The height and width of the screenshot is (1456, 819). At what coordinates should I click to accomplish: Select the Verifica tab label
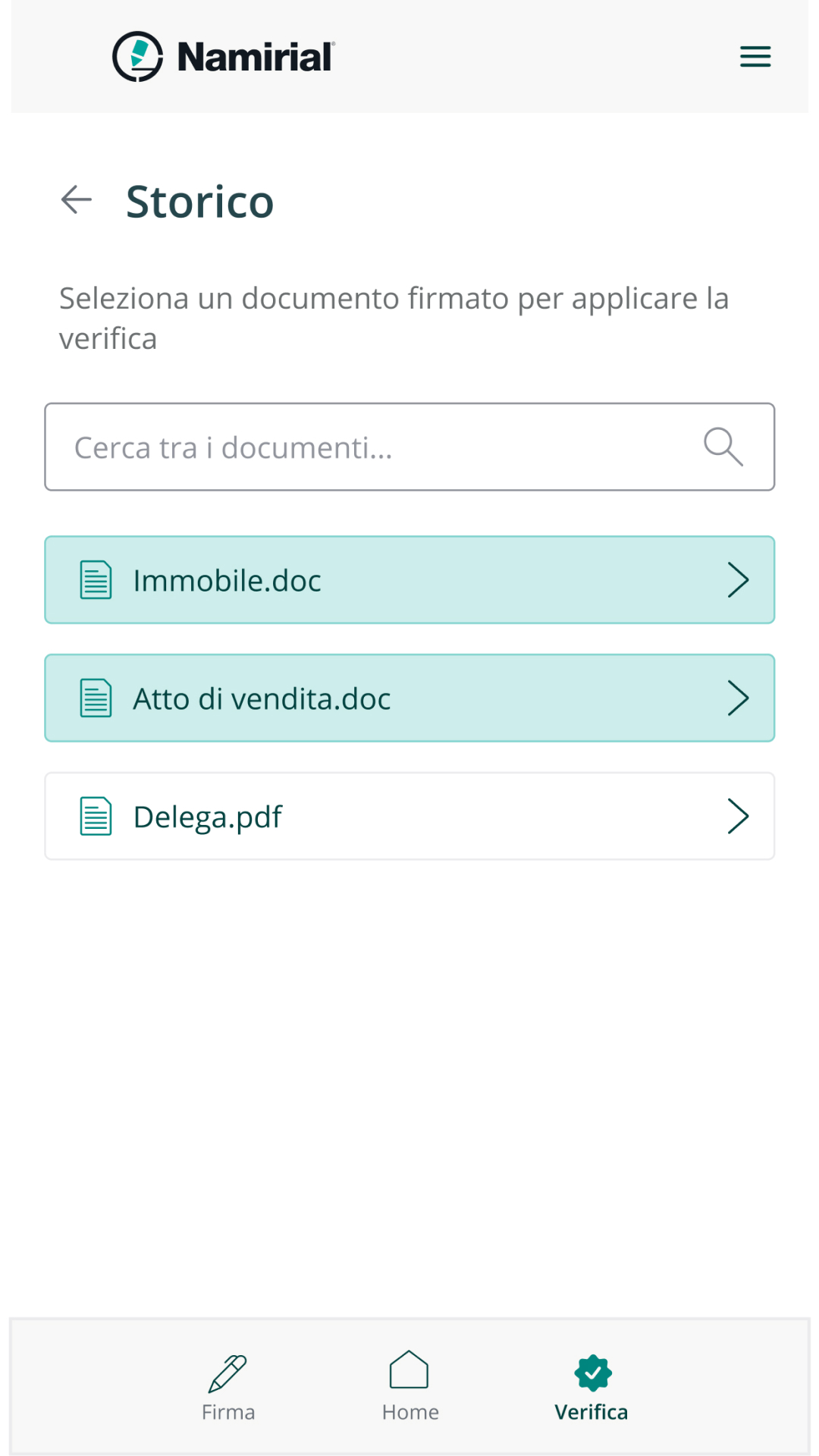coord(591,1412)
